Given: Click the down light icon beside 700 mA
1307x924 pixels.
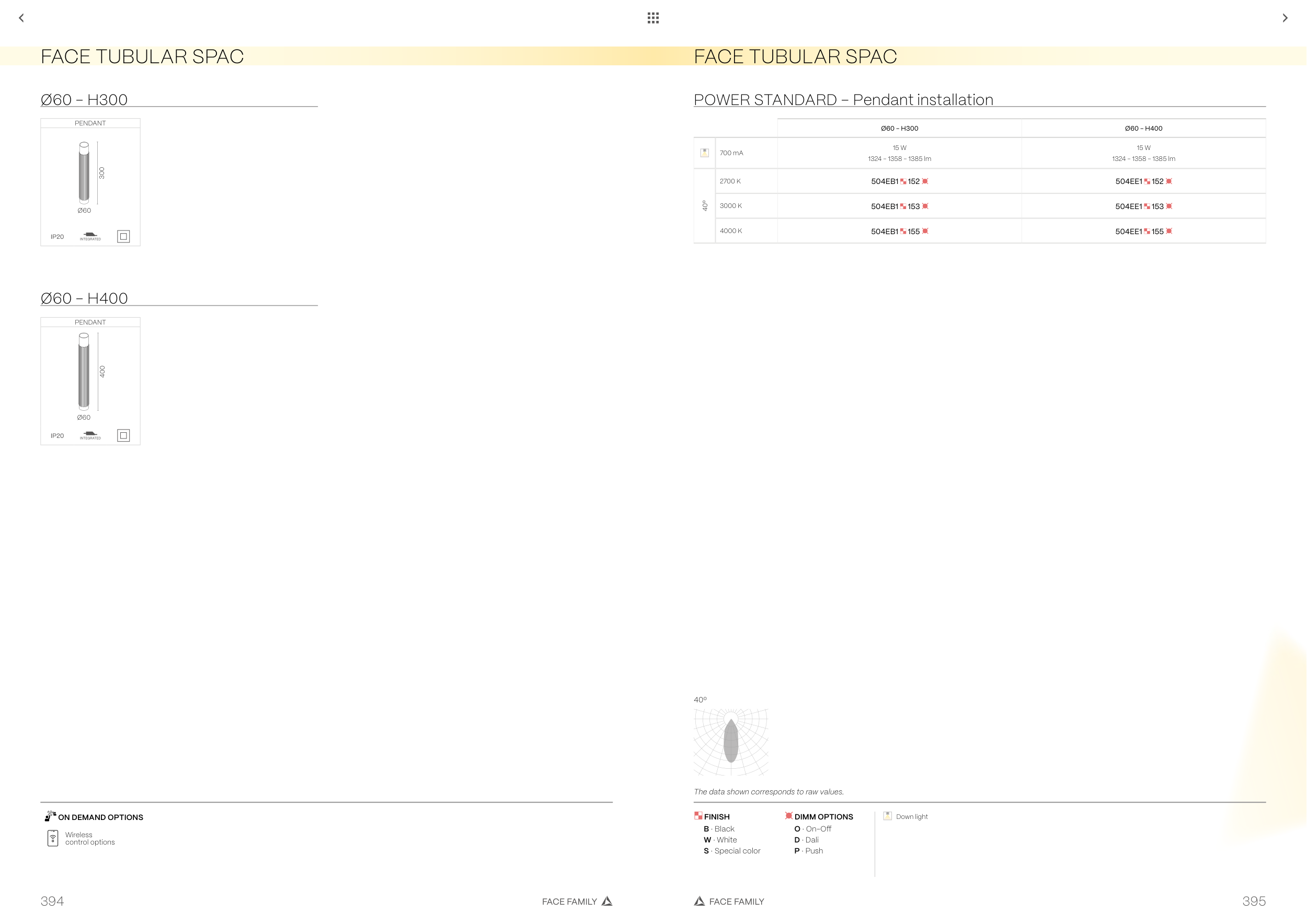Looking at the screenshot, I should point(704,153).
